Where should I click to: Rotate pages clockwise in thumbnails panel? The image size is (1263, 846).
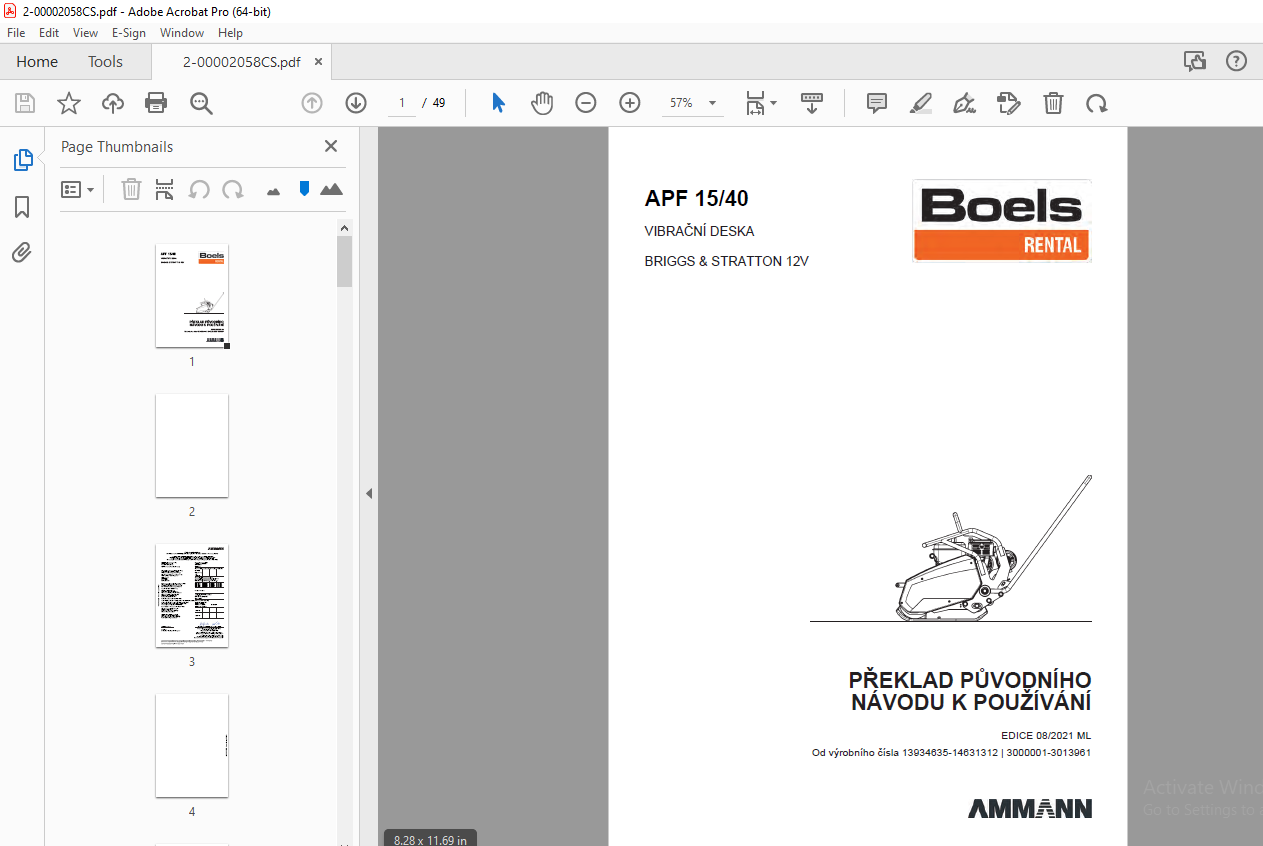pos(233,189)
